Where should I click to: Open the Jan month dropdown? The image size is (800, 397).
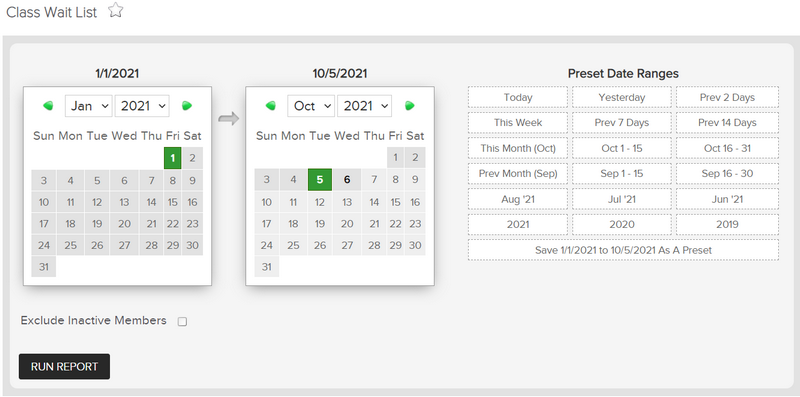click(88, 106)
